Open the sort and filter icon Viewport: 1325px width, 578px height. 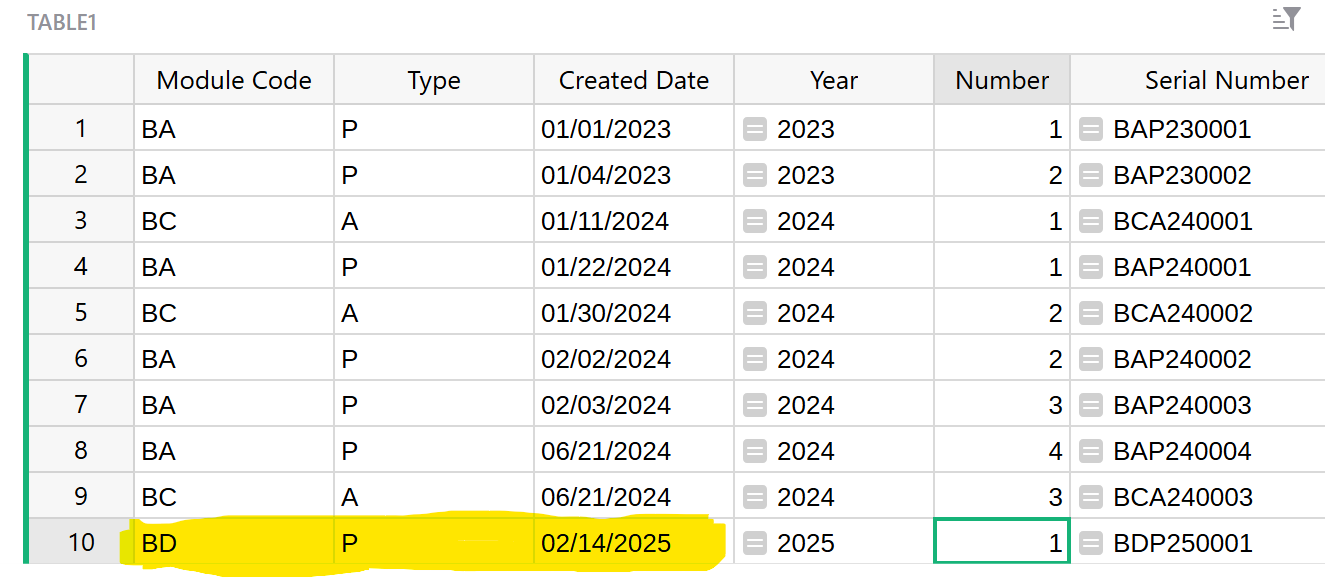1286,19
